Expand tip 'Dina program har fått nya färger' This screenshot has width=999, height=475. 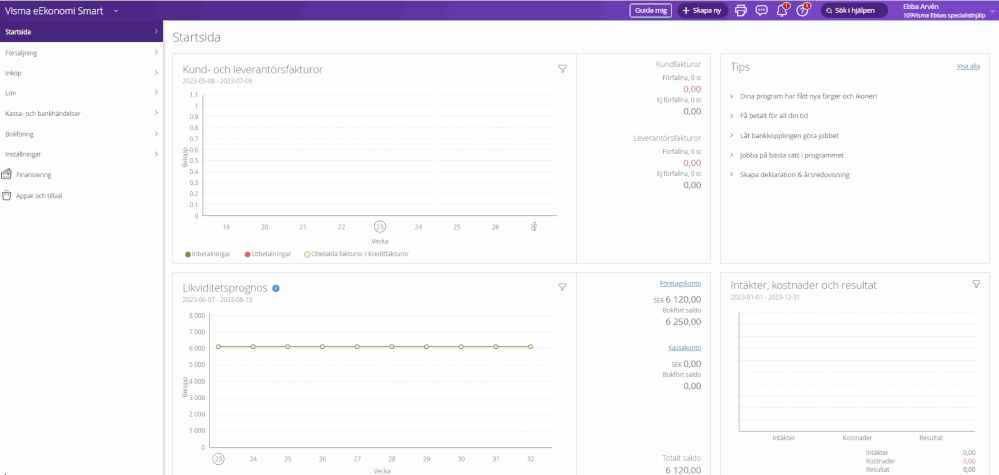[731, 96]
